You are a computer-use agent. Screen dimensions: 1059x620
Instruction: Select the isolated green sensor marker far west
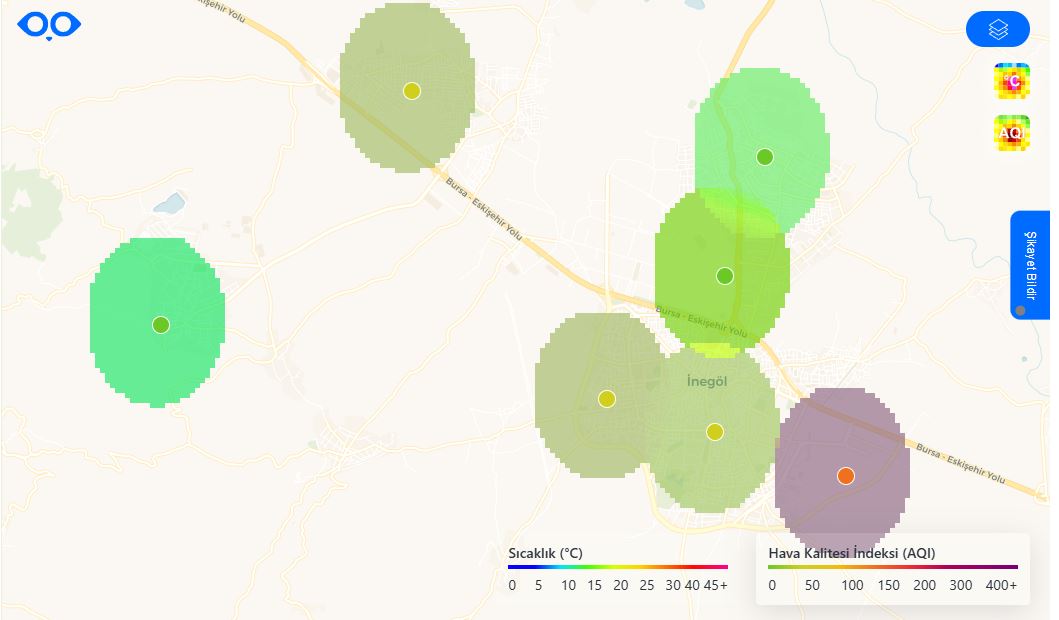(161, 324)
